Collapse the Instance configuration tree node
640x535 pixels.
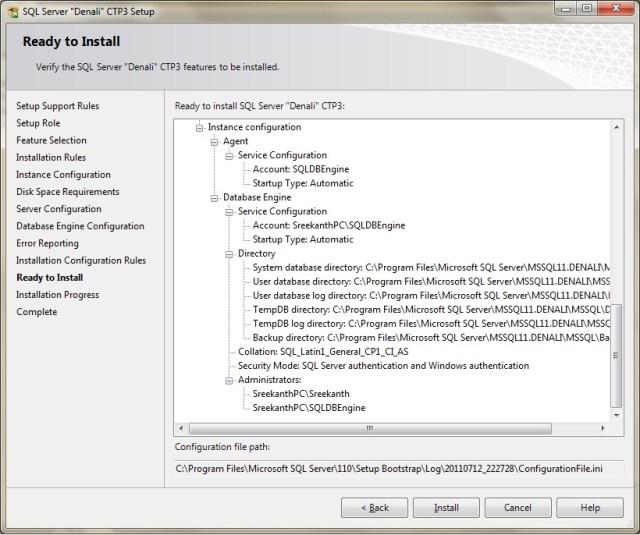[201, 128]
